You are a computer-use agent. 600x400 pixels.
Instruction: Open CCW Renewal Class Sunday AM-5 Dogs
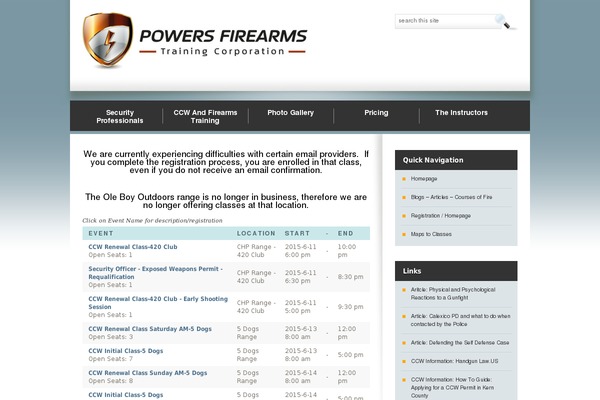(x=147, y=373)
